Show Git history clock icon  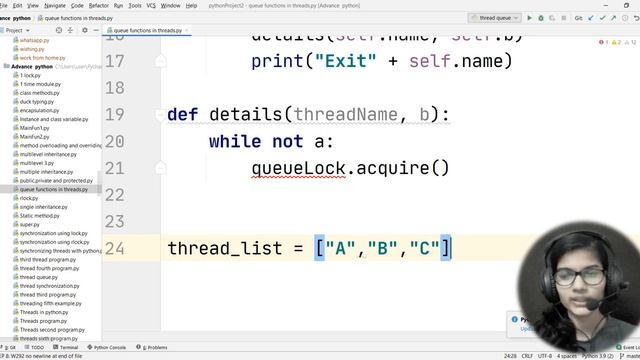625,18
